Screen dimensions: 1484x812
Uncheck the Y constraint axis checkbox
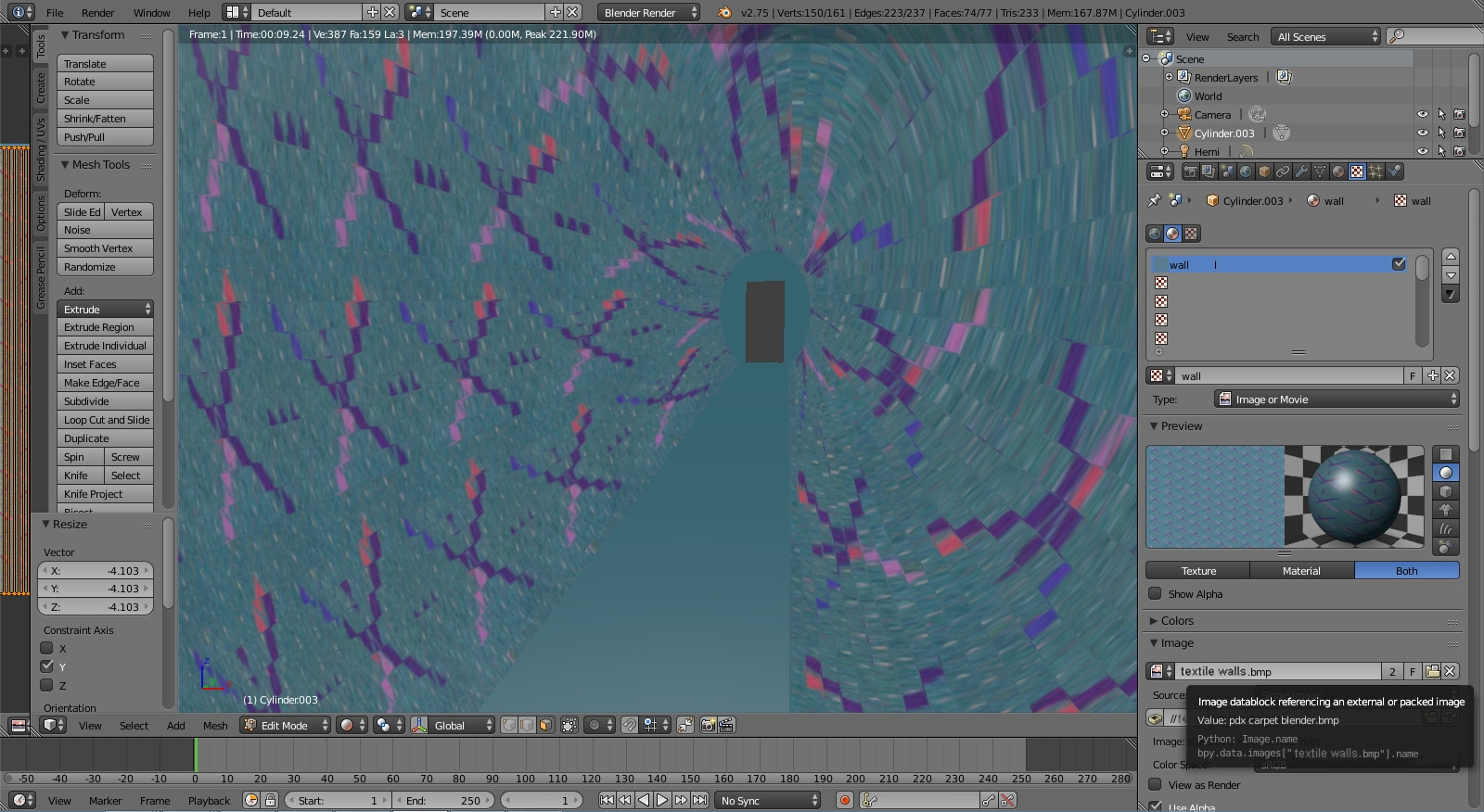pos(46,666)
